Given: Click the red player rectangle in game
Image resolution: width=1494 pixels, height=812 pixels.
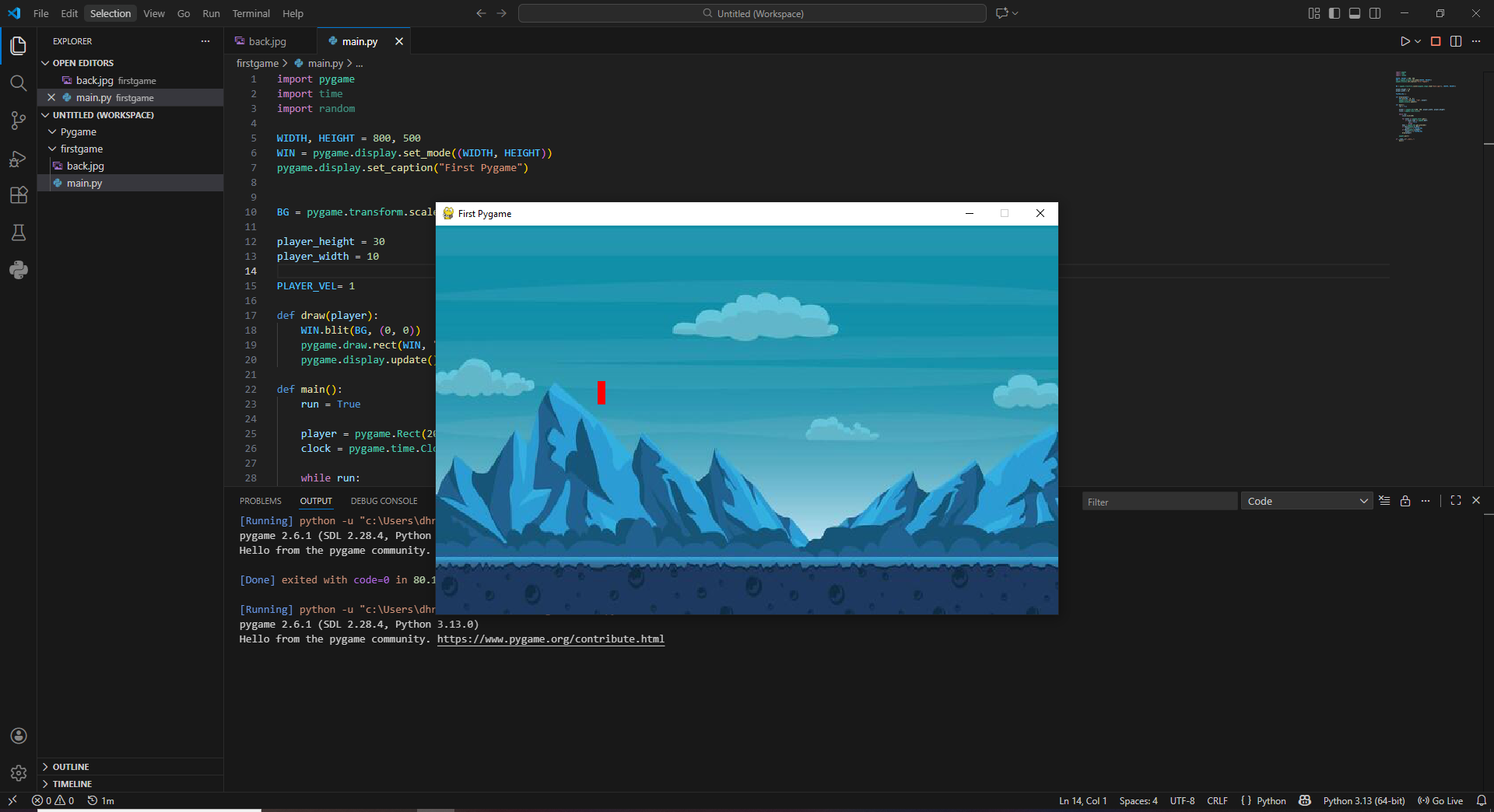Looking at the screenshot, I should [601, 392].
